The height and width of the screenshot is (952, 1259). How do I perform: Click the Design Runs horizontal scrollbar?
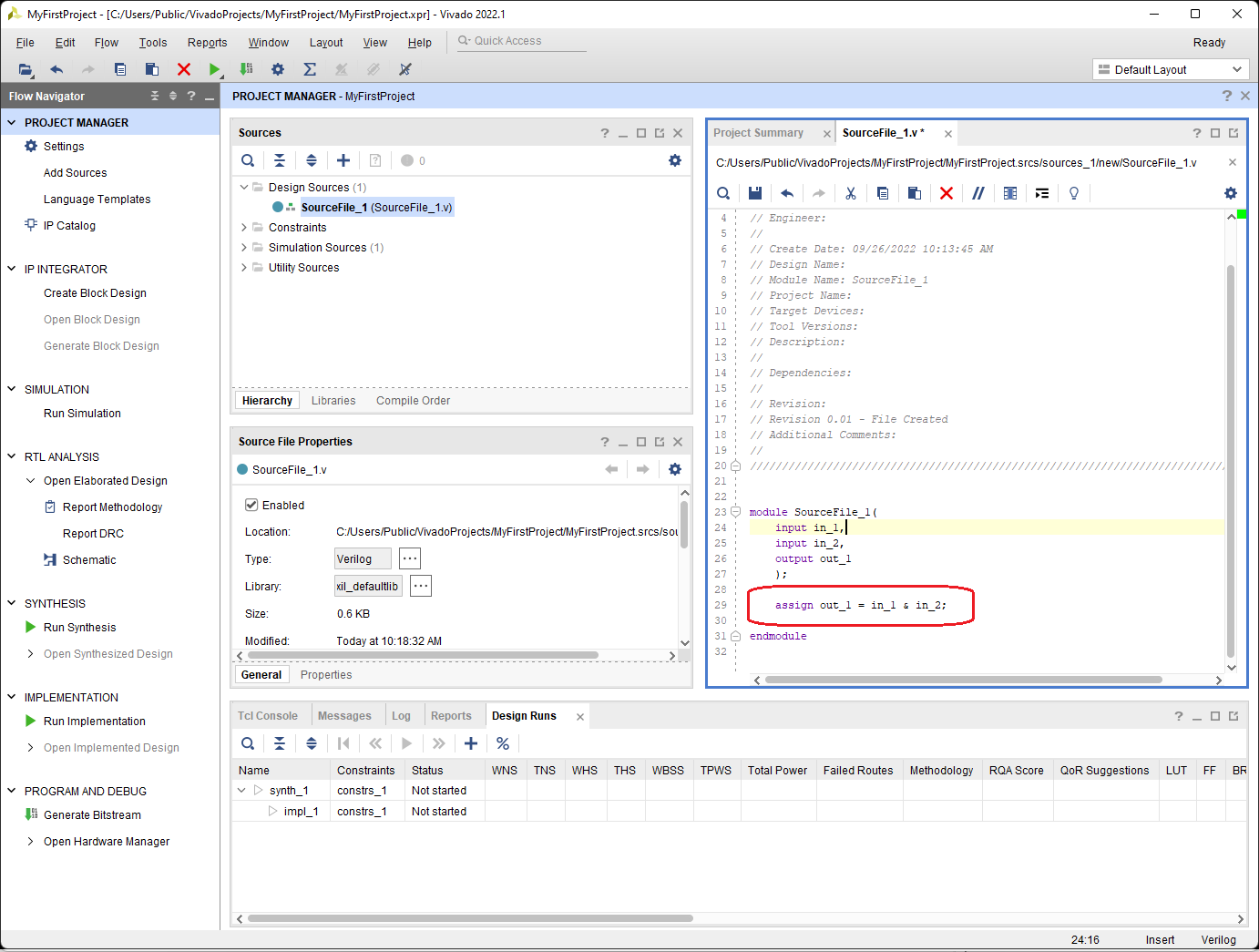click(470, 918)
